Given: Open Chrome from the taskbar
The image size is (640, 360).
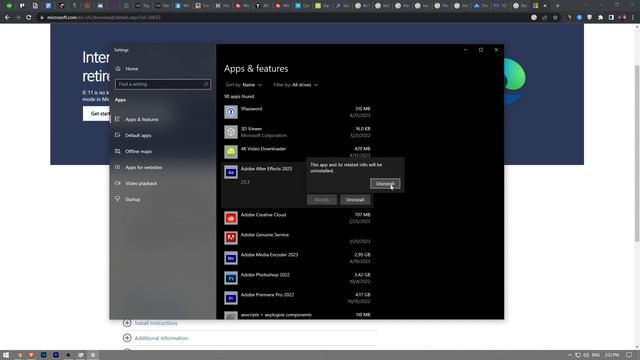Looking at the screenshot, I should (x=19, y=355).
